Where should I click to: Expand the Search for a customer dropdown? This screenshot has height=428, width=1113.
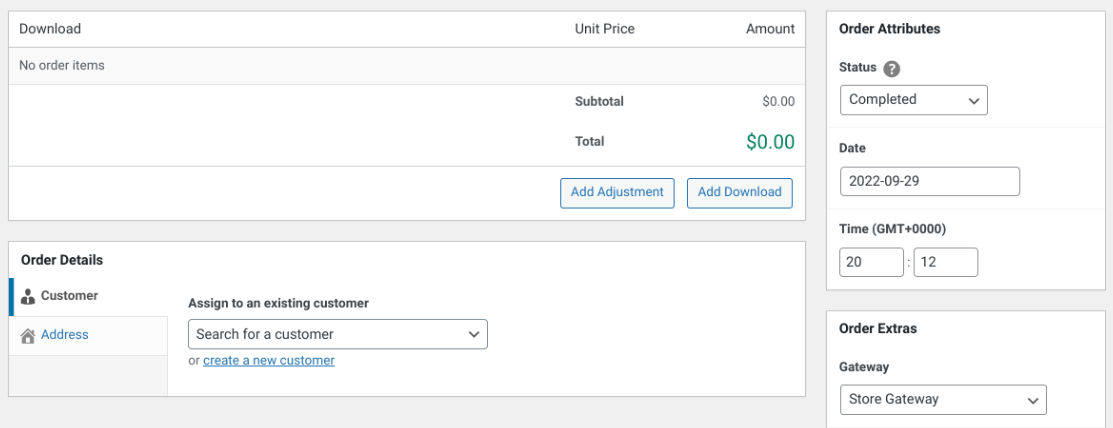click(x=338, y=334)
